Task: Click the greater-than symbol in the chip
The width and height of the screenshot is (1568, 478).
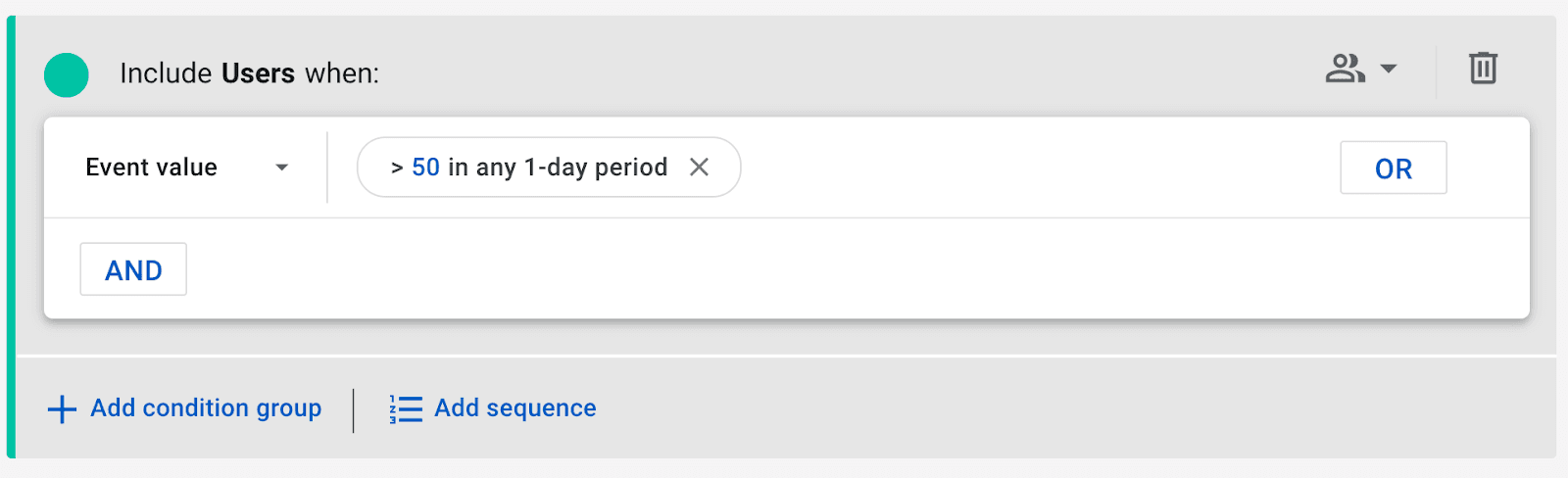Action: [x=397, y=167]
